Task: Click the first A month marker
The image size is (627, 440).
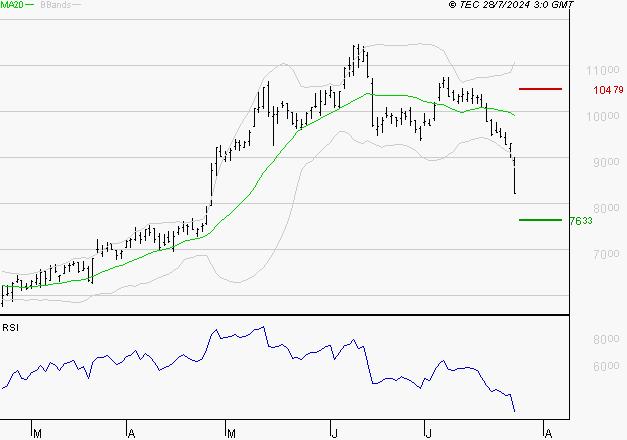Action: 131,434
